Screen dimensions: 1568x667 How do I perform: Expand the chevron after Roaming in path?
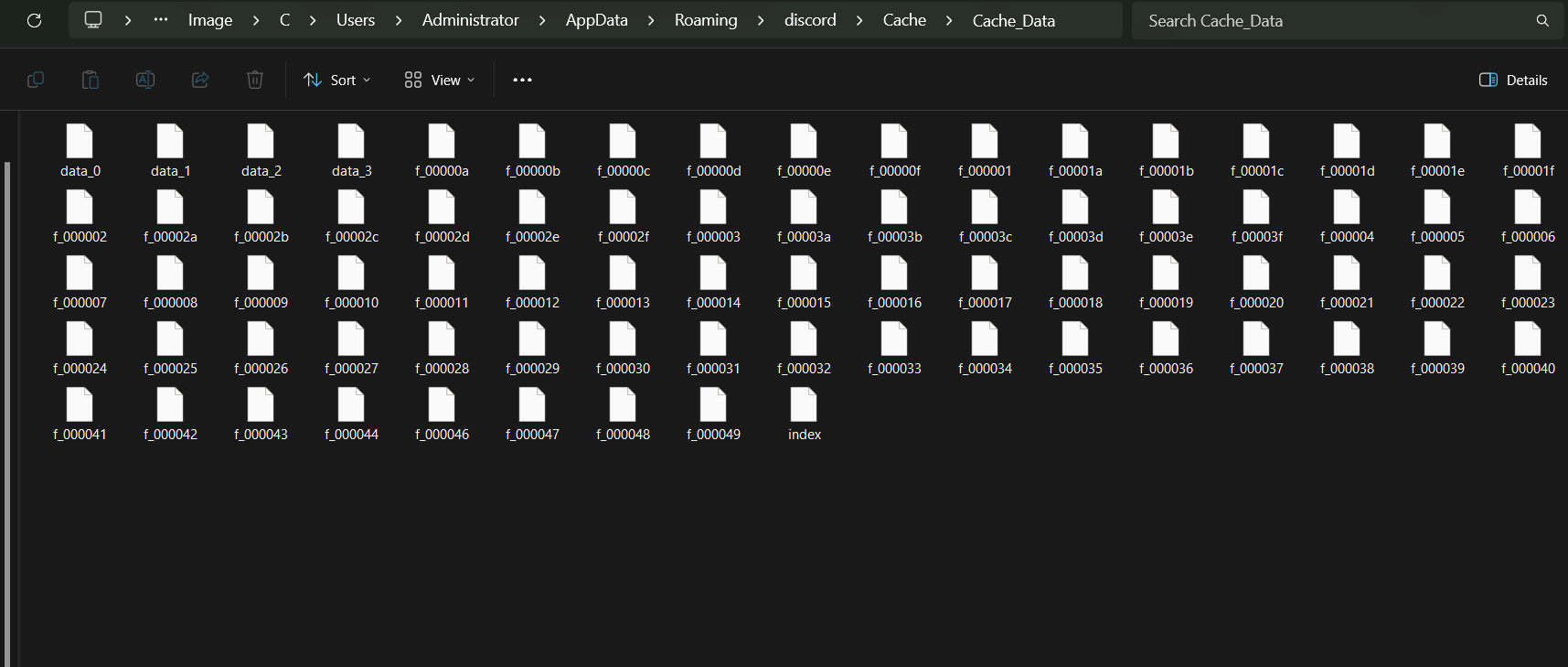(761, 20)
